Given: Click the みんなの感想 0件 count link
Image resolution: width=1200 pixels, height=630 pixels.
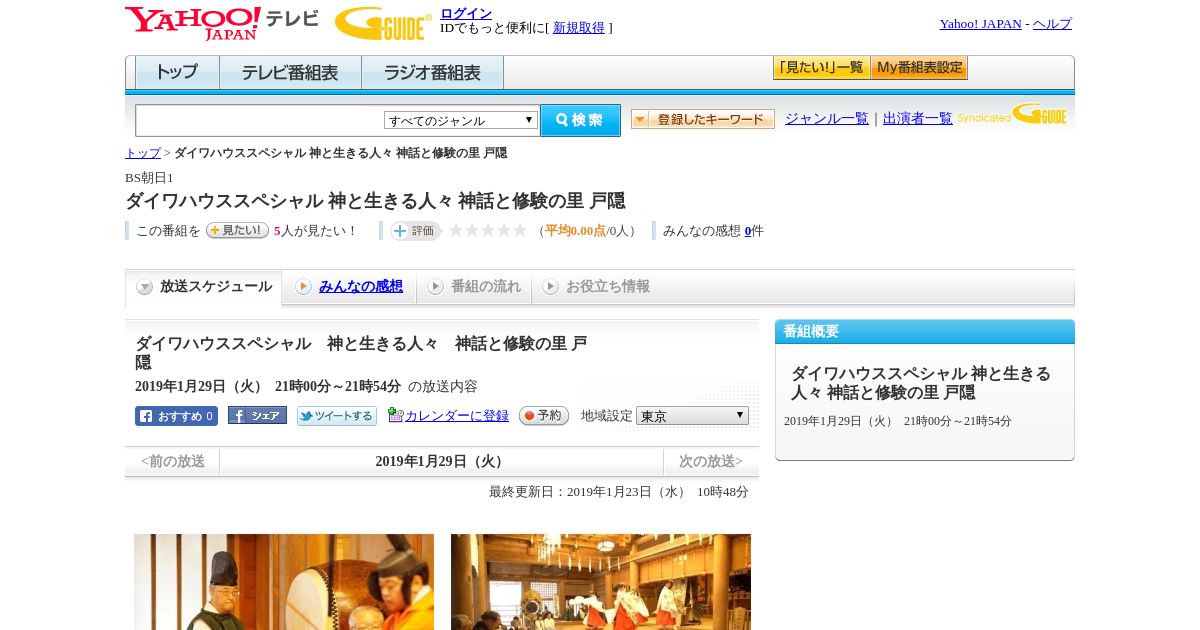Looking at the screenshot, I should 748,231.
